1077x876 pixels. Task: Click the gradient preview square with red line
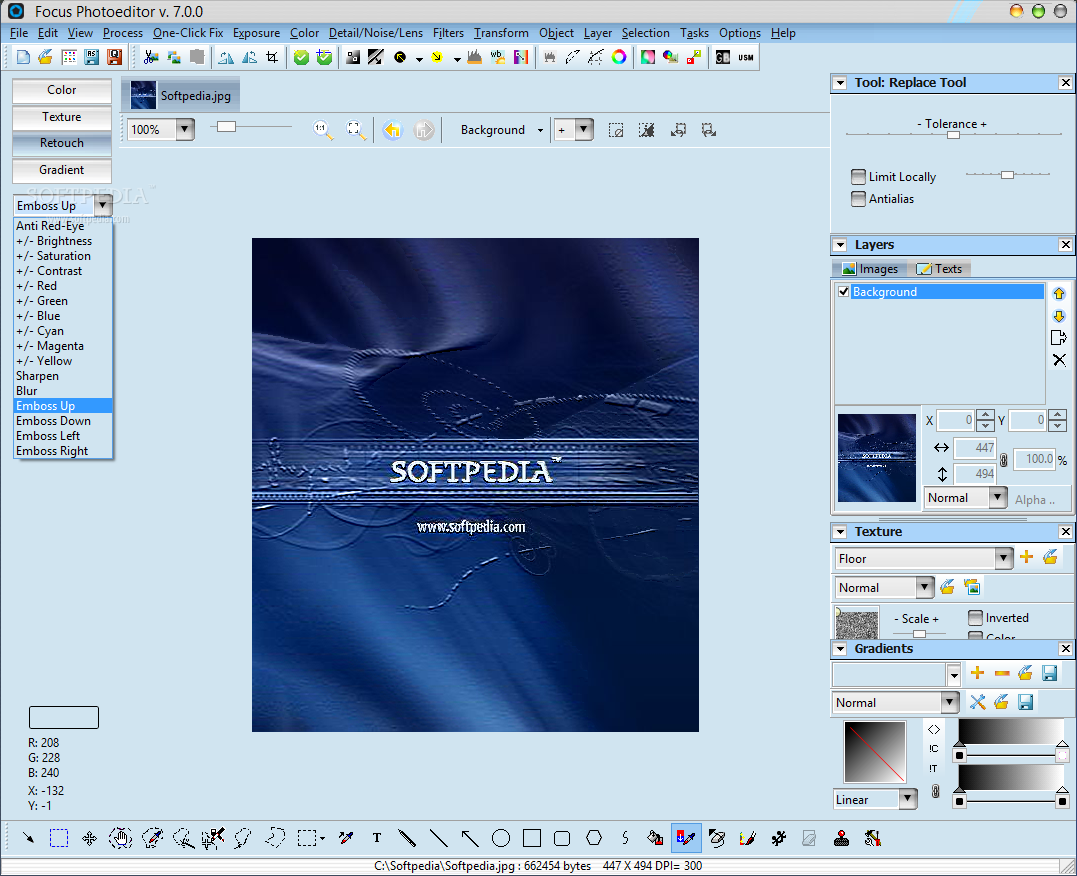[875, 752]
